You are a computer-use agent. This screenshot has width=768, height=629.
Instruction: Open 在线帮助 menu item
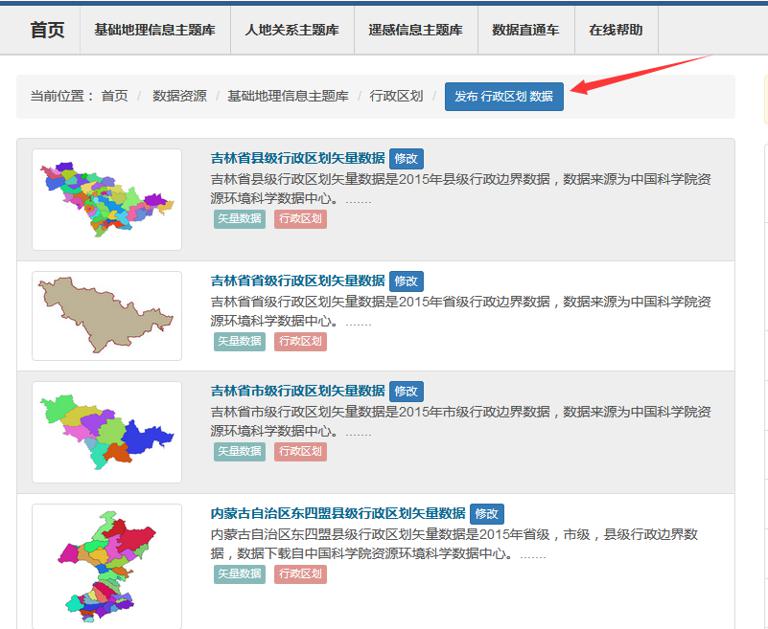pyautogui.click(x=616, y=30)
